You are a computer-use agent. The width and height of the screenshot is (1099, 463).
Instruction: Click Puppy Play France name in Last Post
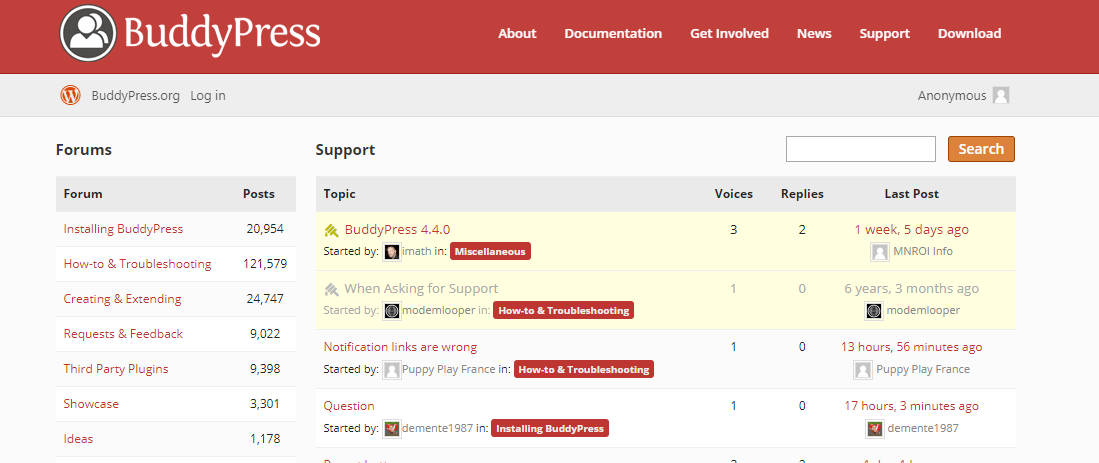(922, 369)
